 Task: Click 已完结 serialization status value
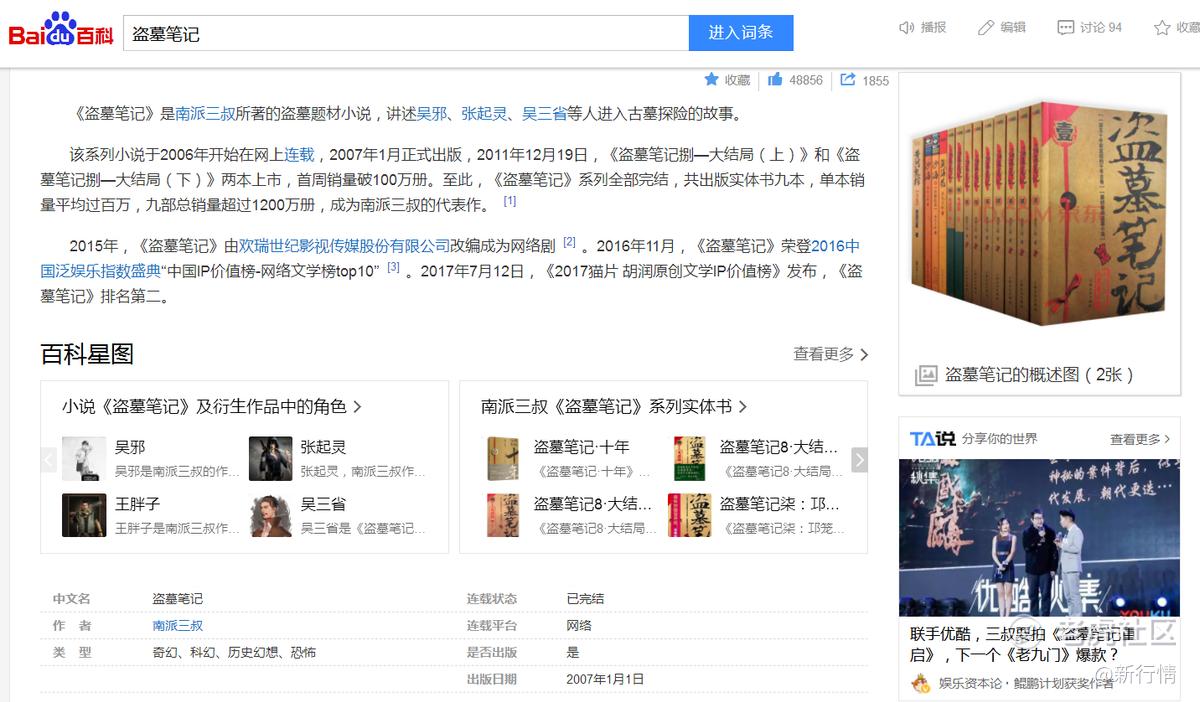[585, 598]
